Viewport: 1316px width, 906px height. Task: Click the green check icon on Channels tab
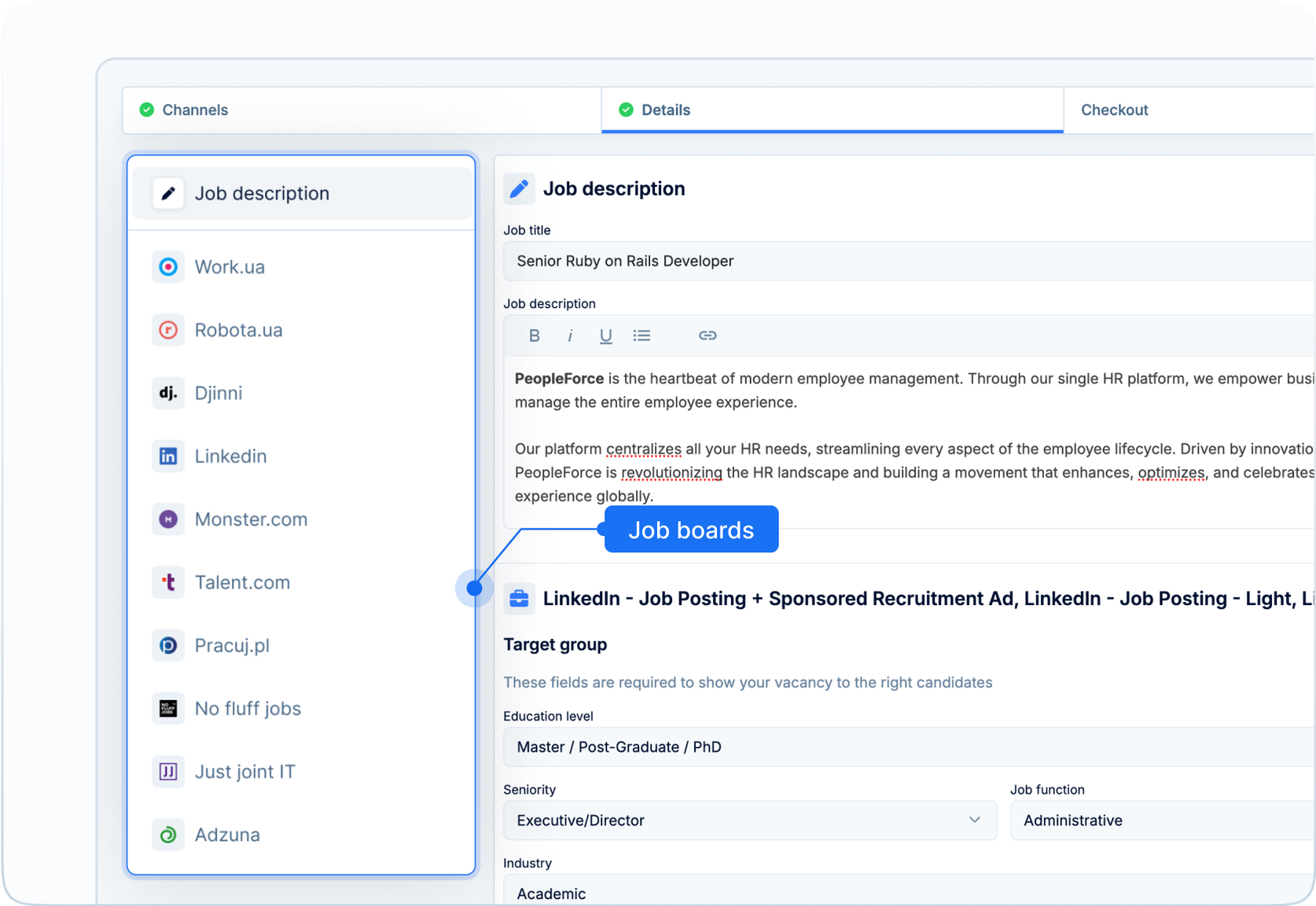click(147, 110)
